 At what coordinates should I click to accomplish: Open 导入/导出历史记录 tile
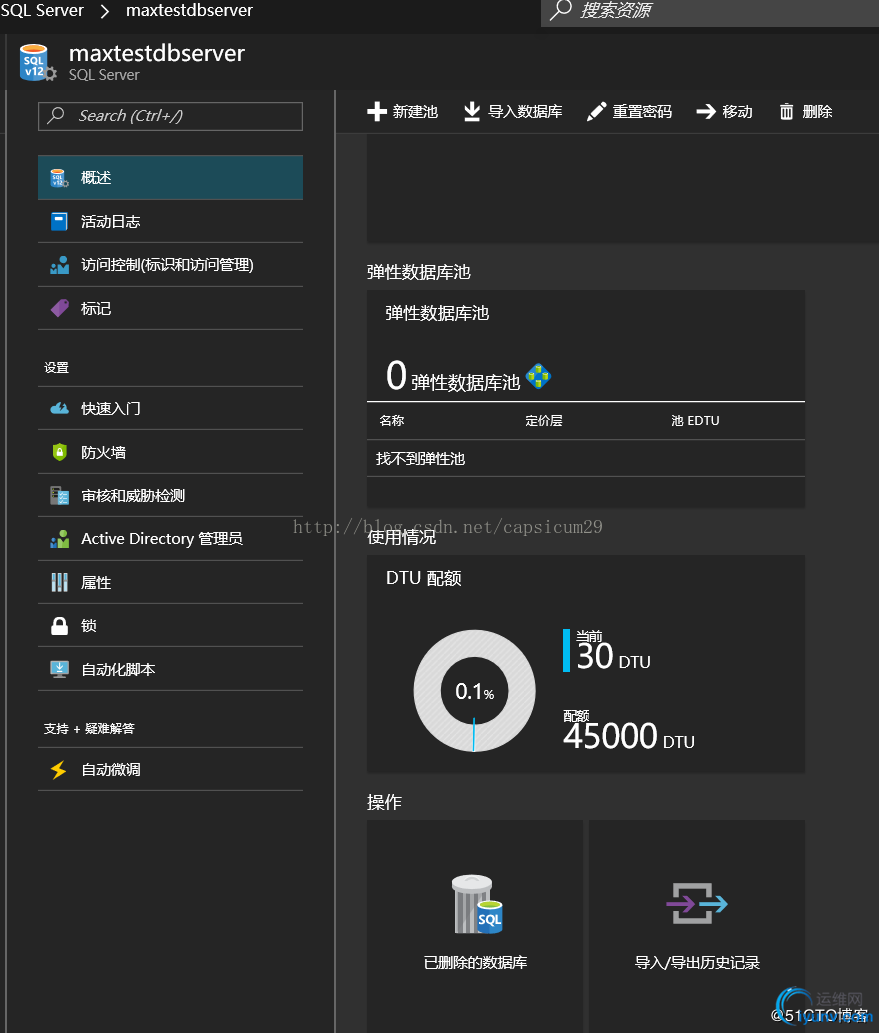click(697, 926)
